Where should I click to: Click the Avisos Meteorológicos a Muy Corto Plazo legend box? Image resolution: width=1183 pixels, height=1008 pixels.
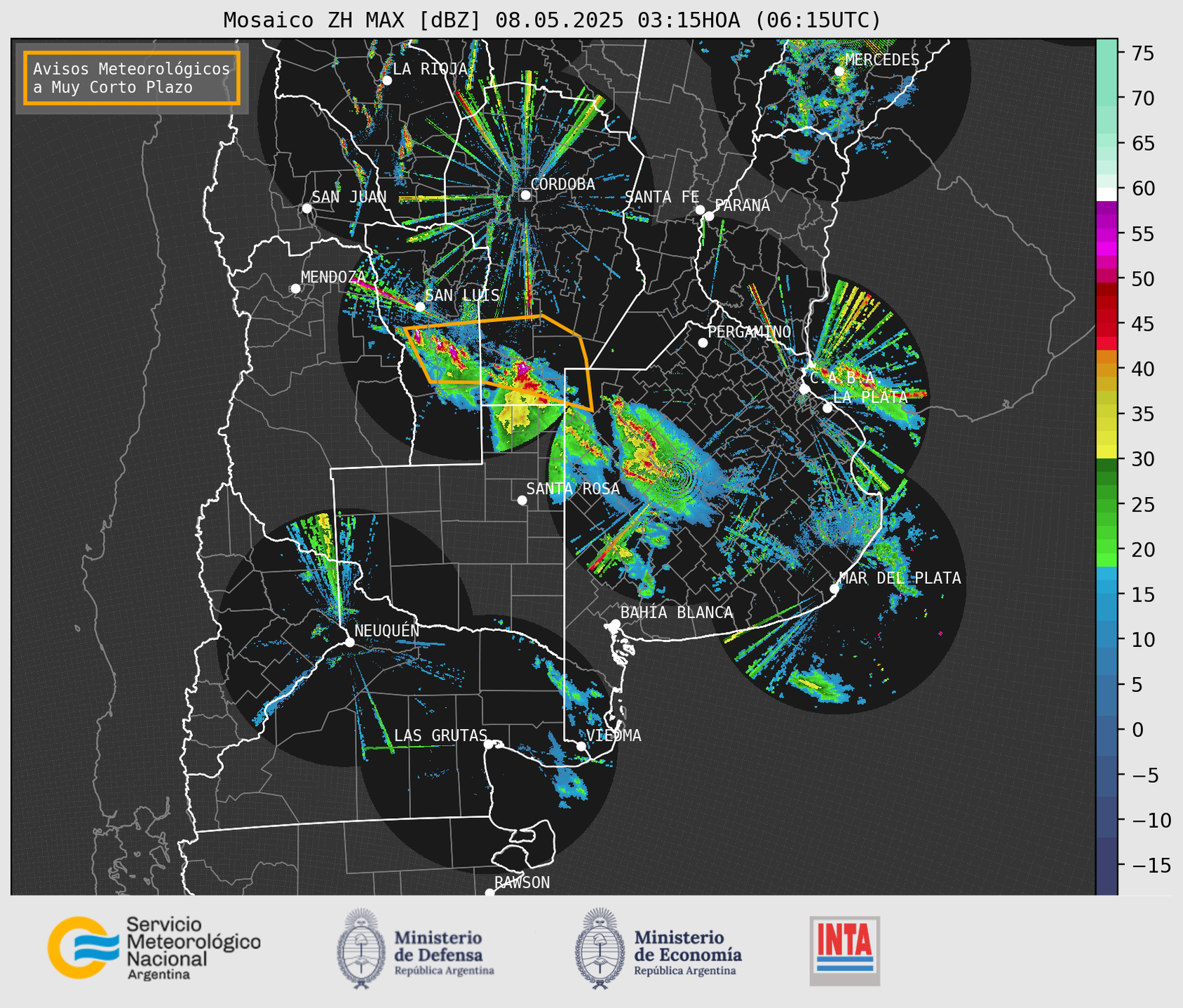coord(132,78)
